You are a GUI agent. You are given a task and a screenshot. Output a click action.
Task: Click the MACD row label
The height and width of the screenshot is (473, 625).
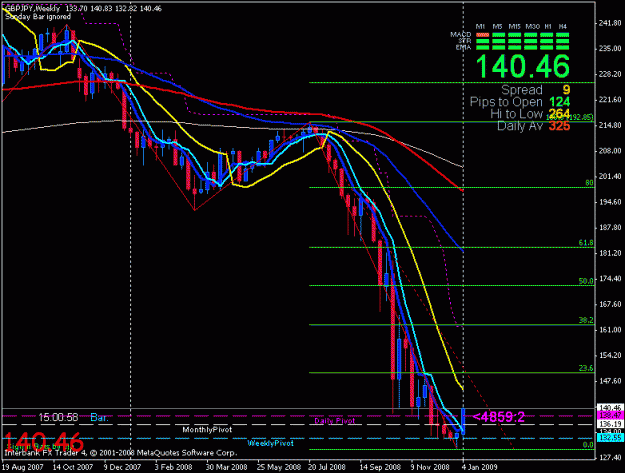[460, 35]
